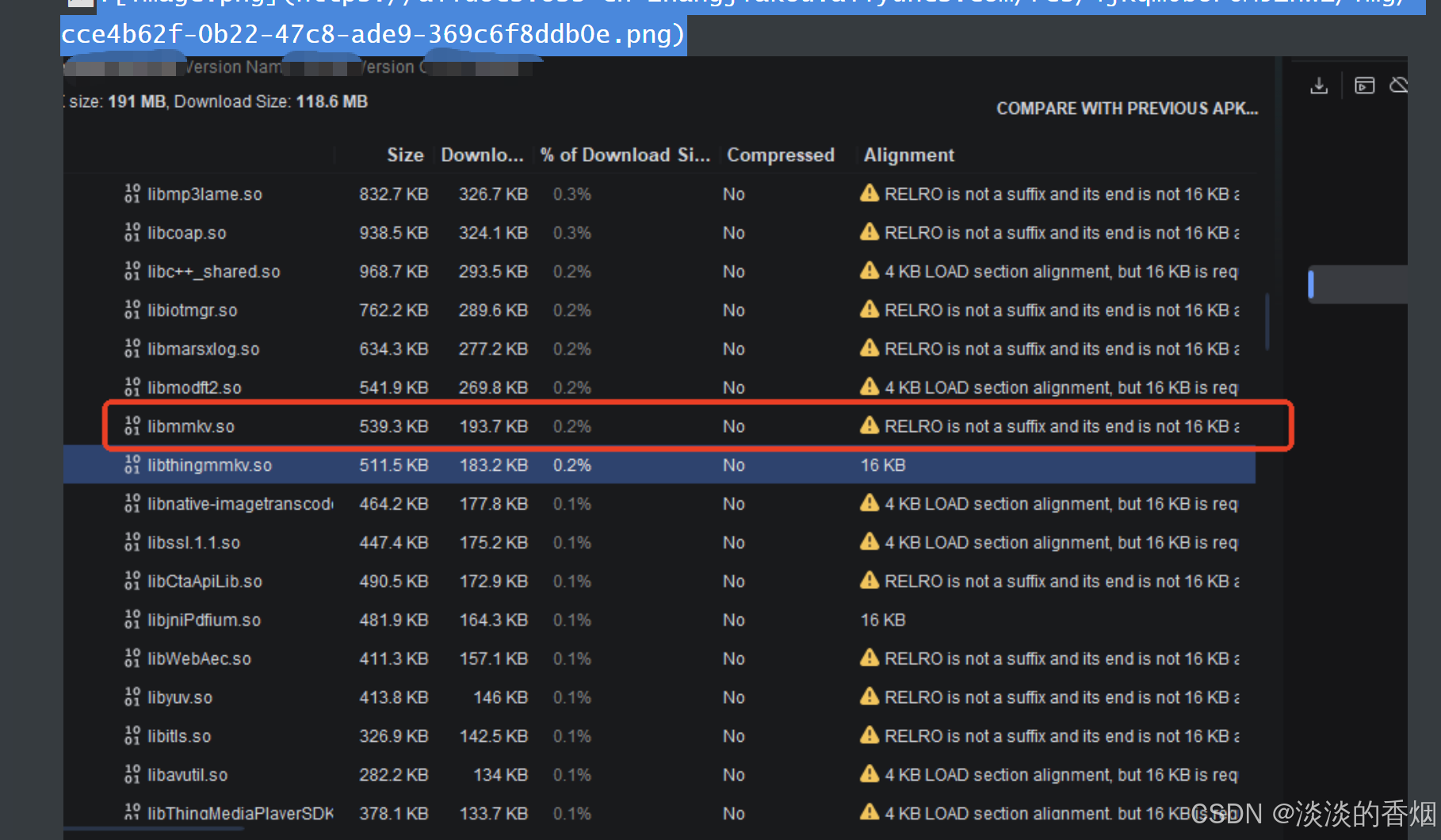
Task: Click the horizontal scrollbar at table bottom
Action: [x=154, y=829]
